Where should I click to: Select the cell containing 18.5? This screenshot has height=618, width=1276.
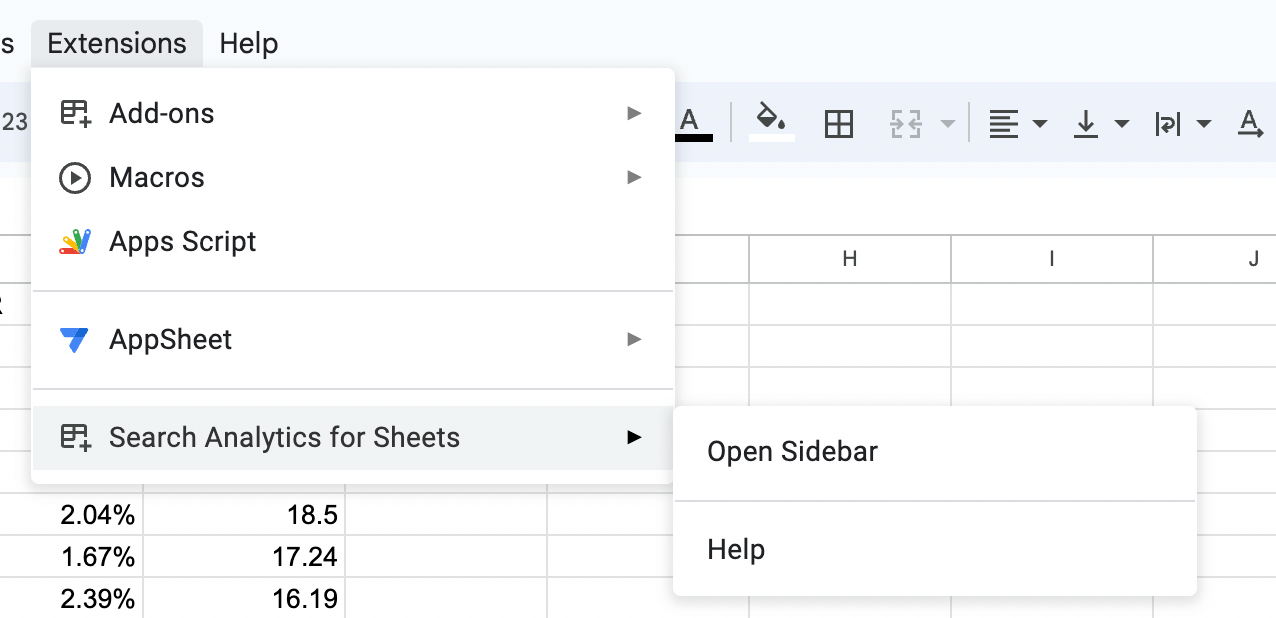pos(244,517)
